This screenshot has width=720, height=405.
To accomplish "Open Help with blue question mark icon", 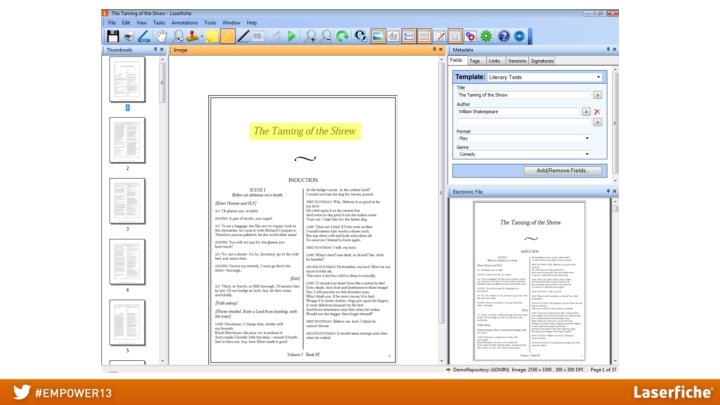I will [x=504, y=36].
